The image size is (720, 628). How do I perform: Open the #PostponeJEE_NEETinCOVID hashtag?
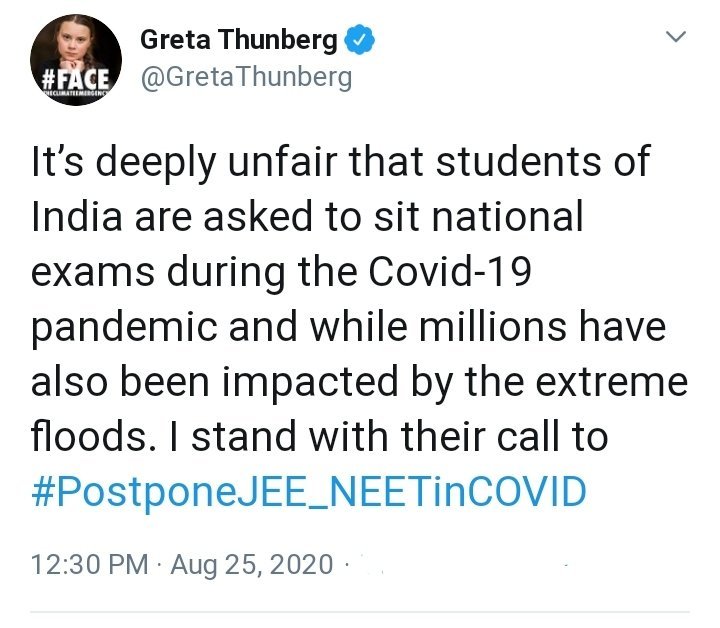click(309, 492)
